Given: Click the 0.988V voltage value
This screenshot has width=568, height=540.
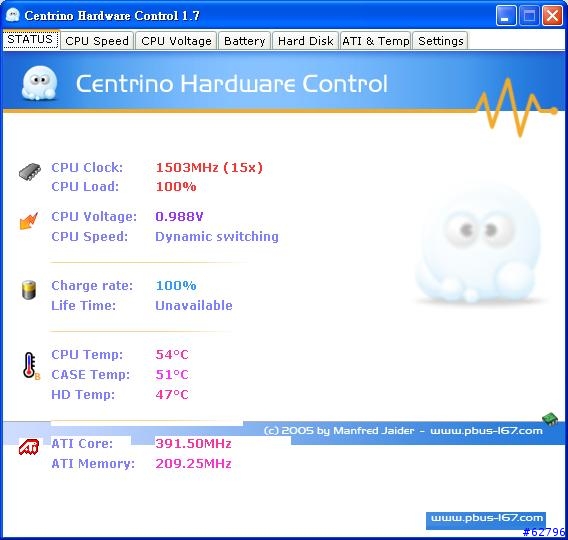Looking at the screenshot, I should click(x=179, y=217).
